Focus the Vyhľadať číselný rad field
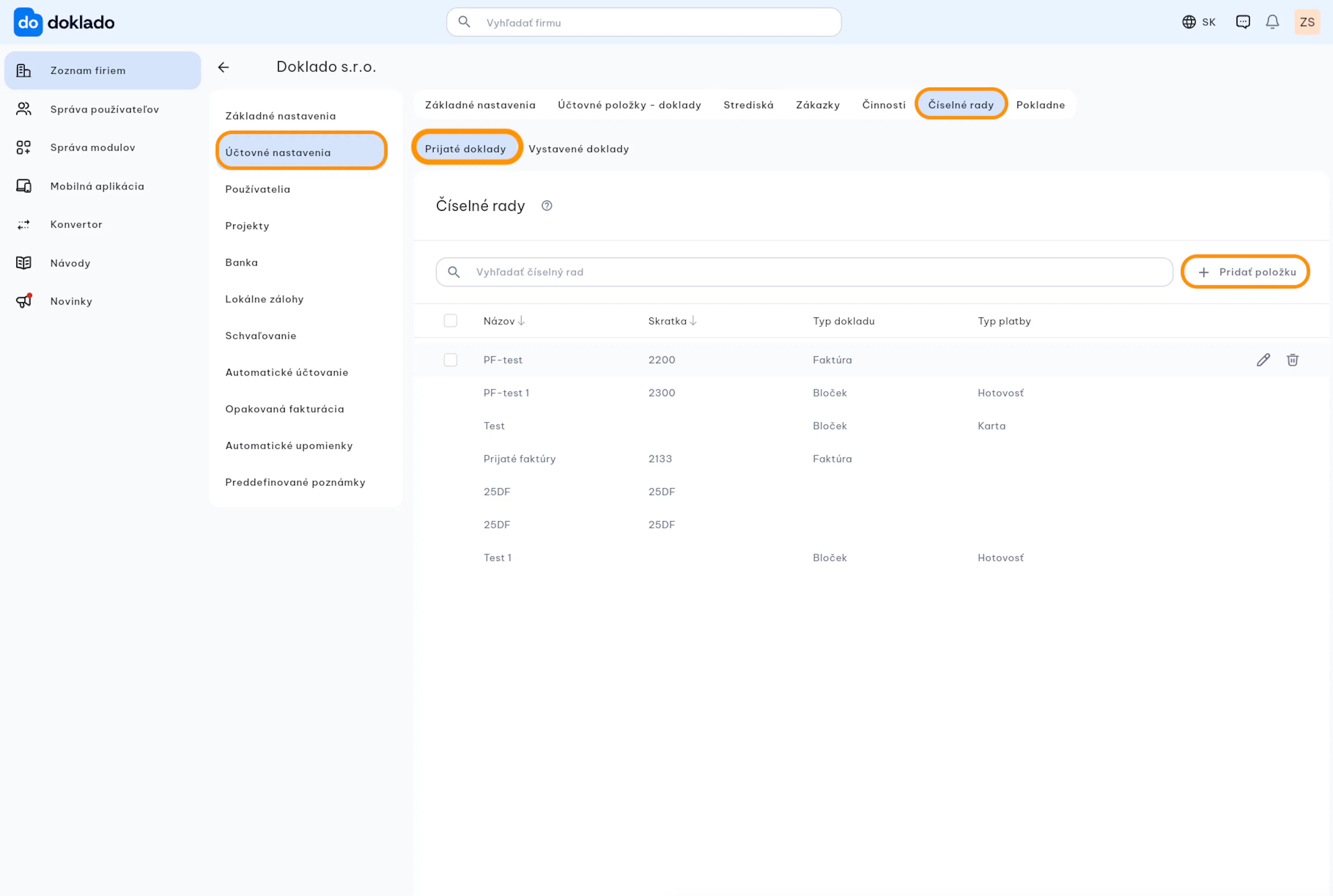1333x896 pixels. point(804,272)
